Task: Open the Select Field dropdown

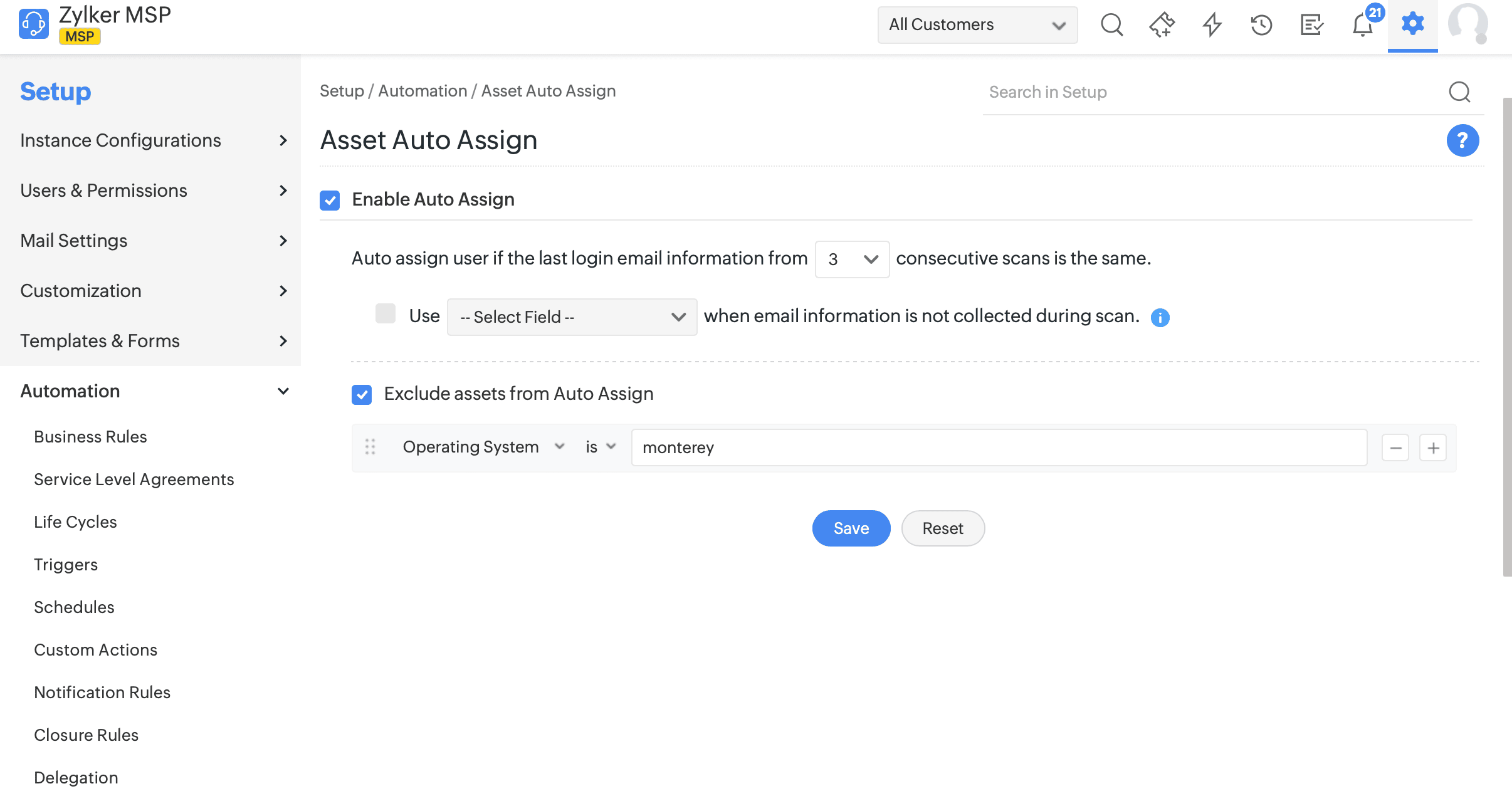Action: (572, 317)
